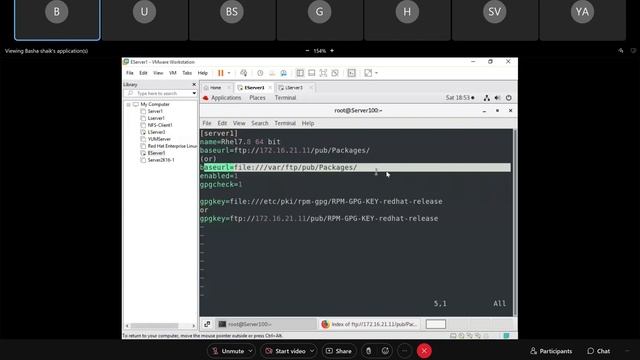Open the terminal window's Help menu
The image size is (640, 360).
pos(308,123)
